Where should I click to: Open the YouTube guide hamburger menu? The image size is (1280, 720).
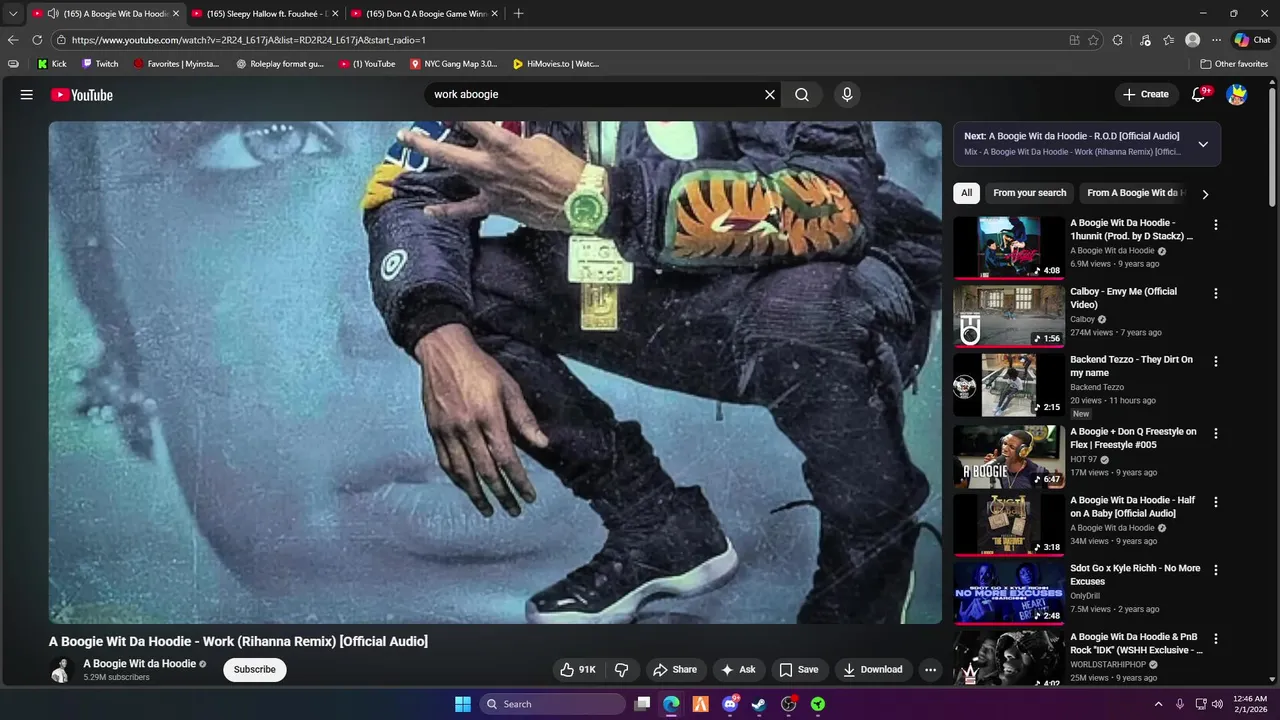click(x=27, y=95)
